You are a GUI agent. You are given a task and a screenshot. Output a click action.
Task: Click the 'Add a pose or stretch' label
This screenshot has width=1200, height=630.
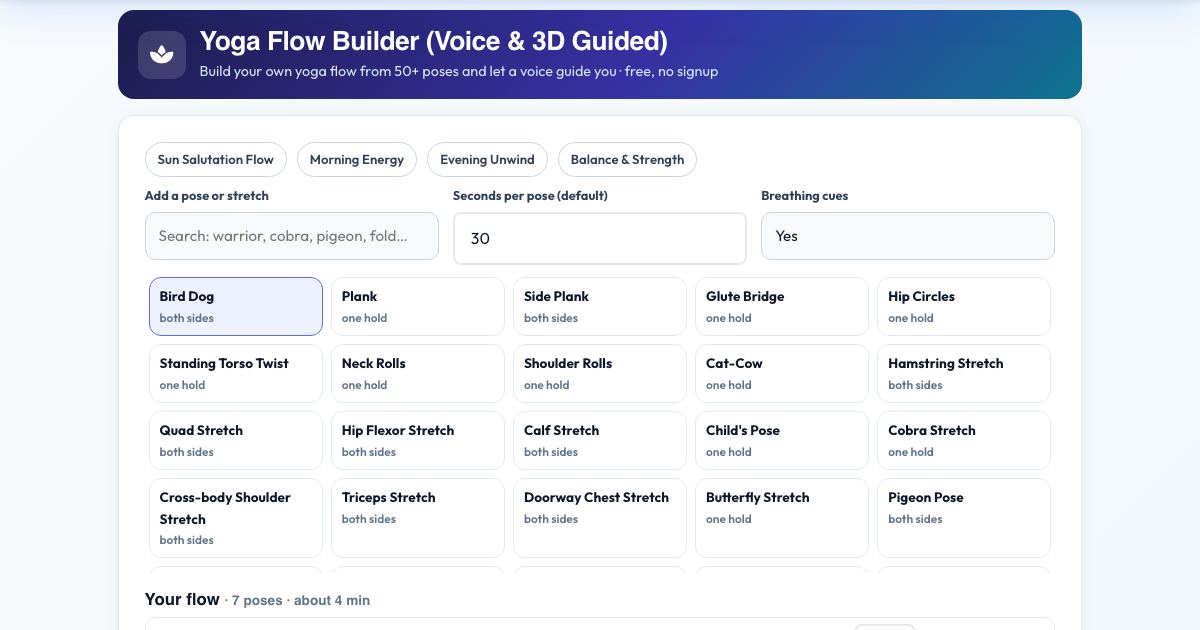tap(207, 196)
